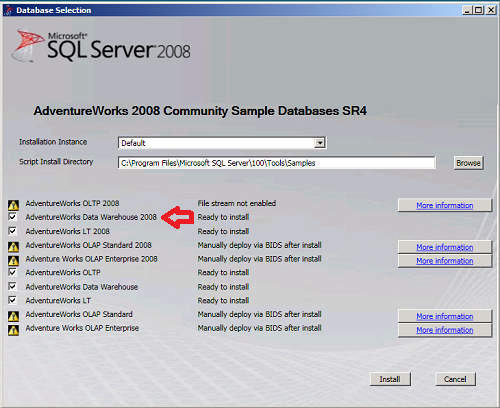This screenshot has height=408, width=500.
Task: Click the Script Install Directory path field
Action: [x=277, y=163]
